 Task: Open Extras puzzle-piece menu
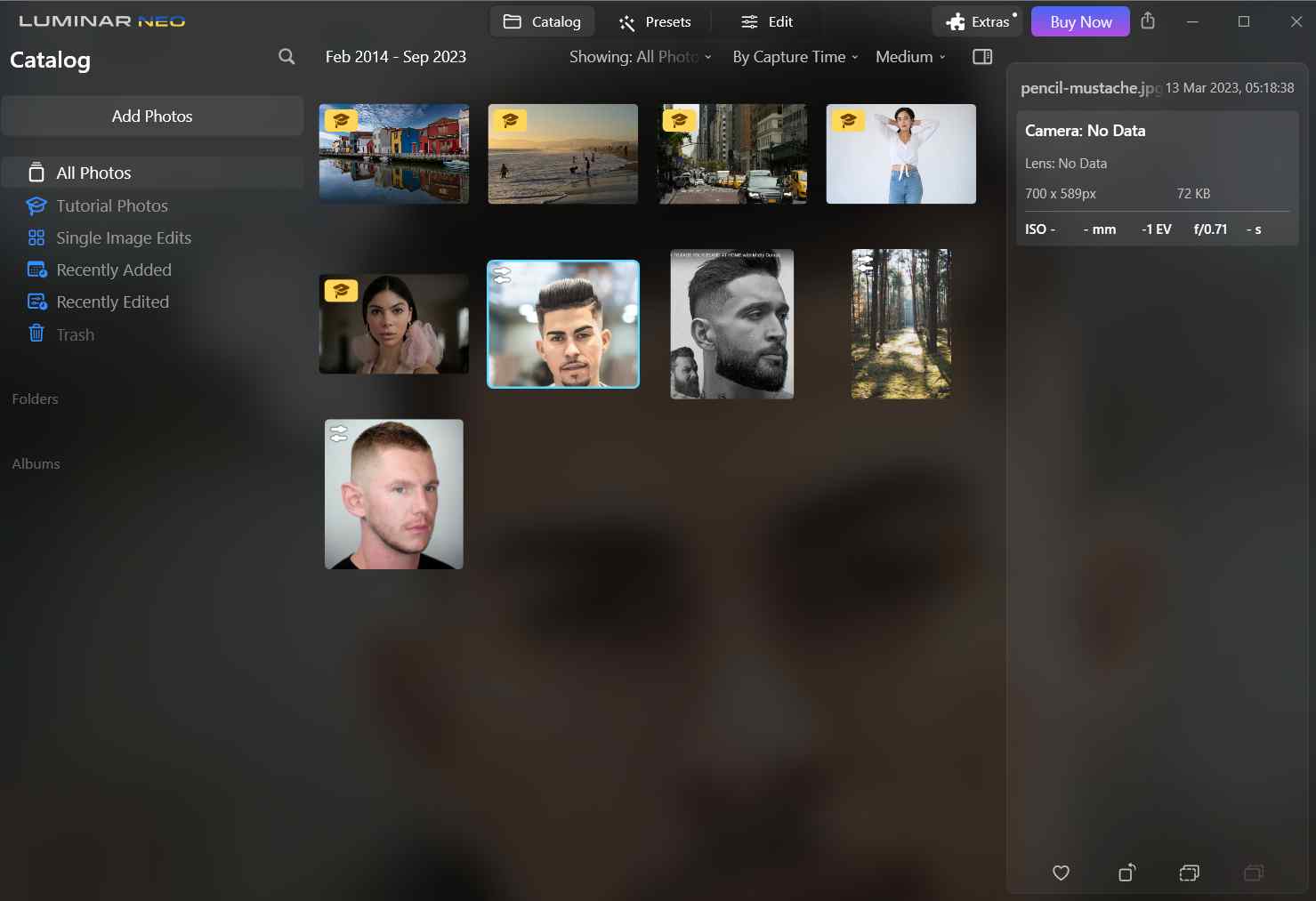pyautogui.click(x=977, y=21)
